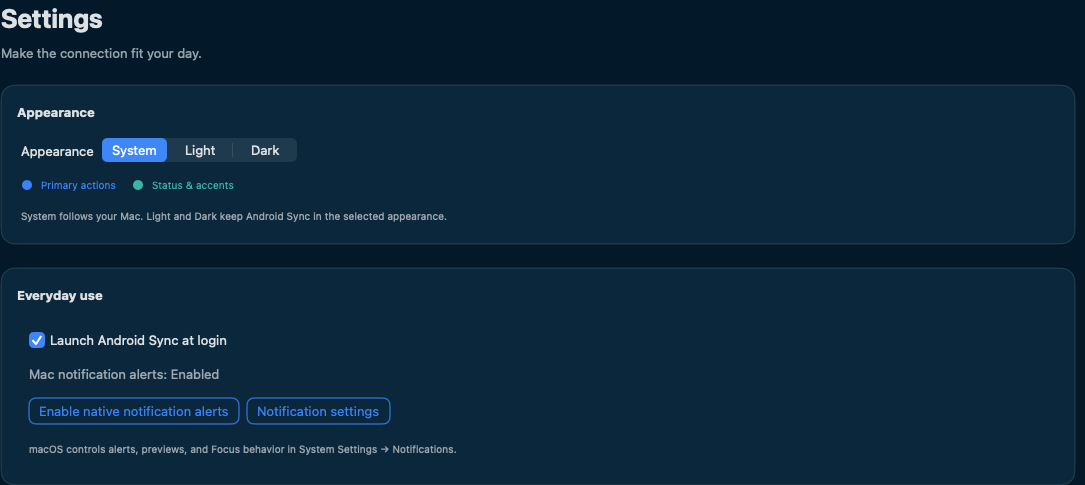Select the System appearance option

click(134, 150)
